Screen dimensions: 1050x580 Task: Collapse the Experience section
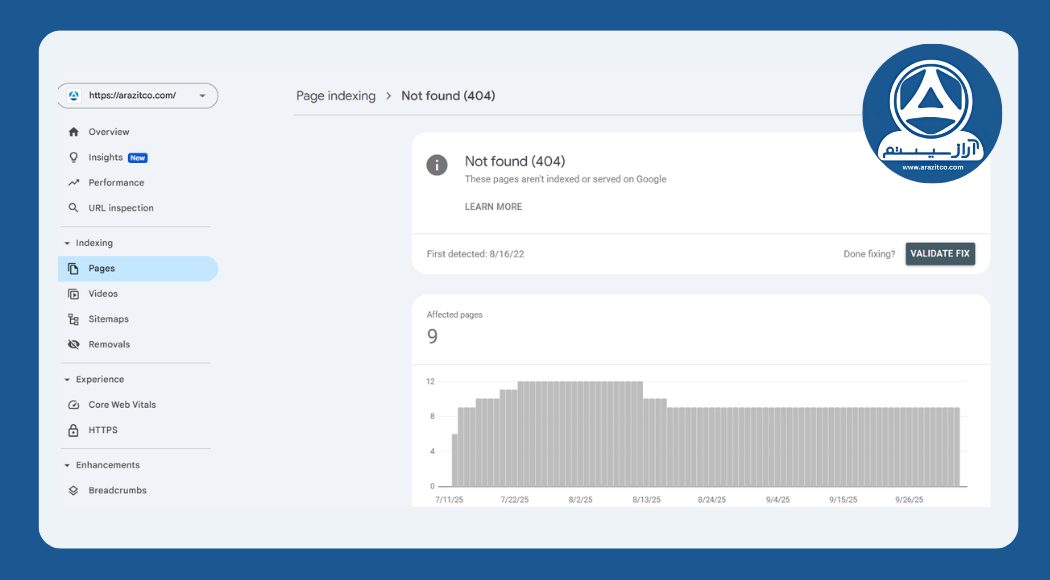point(67,380)
